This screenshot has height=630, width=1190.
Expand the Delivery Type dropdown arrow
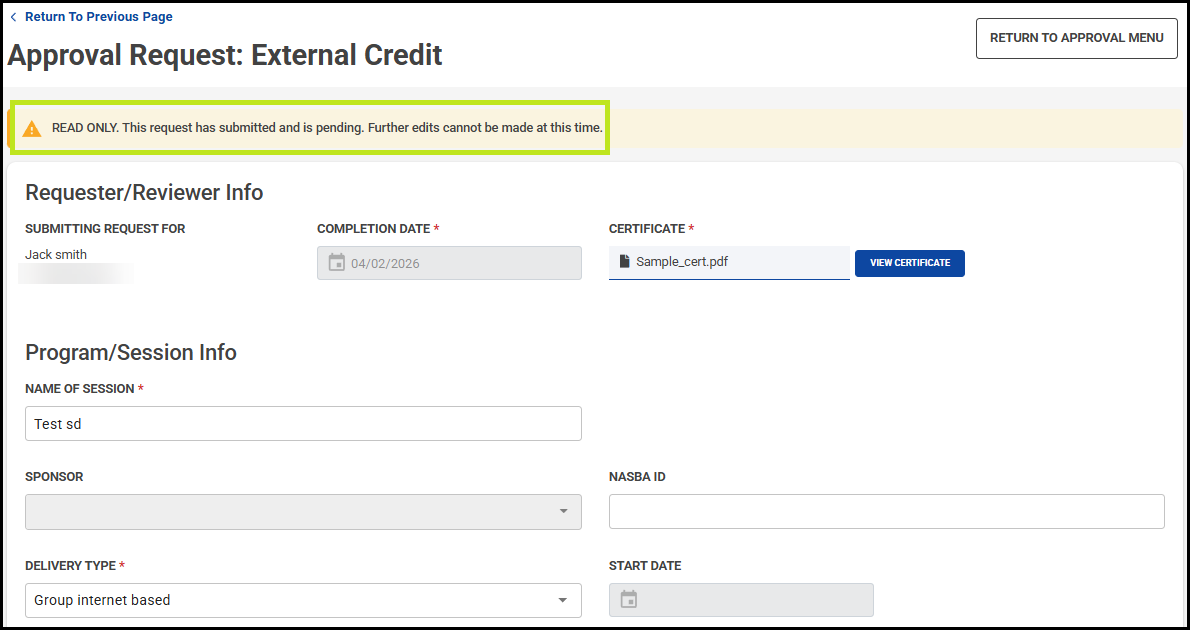[x=563, y=600]
